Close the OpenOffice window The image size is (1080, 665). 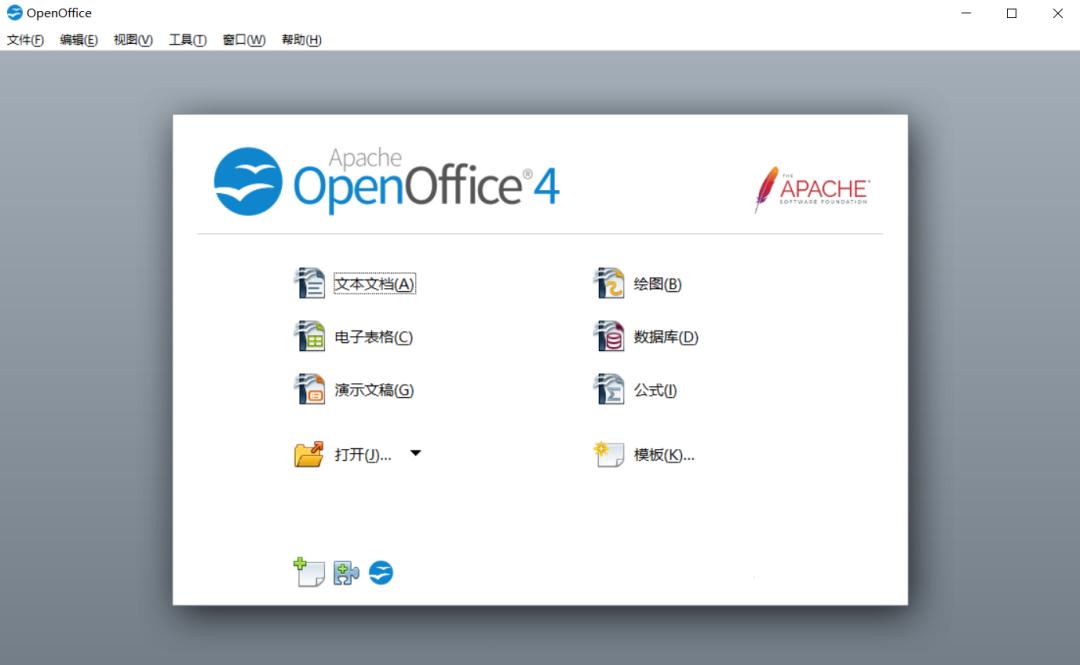tap(1057, 13)
